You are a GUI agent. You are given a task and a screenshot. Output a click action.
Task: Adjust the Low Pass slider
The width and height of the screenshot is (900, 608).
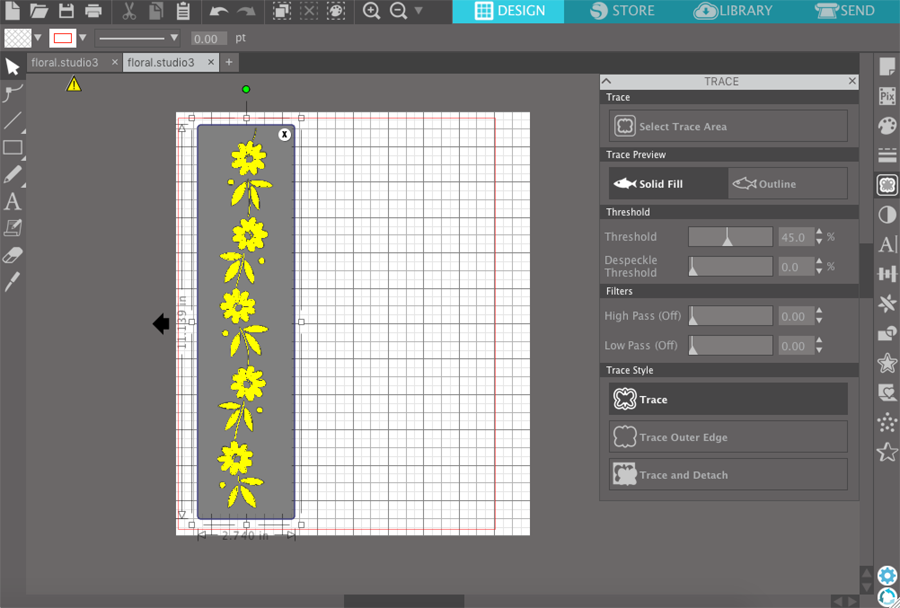click(730, 346)
